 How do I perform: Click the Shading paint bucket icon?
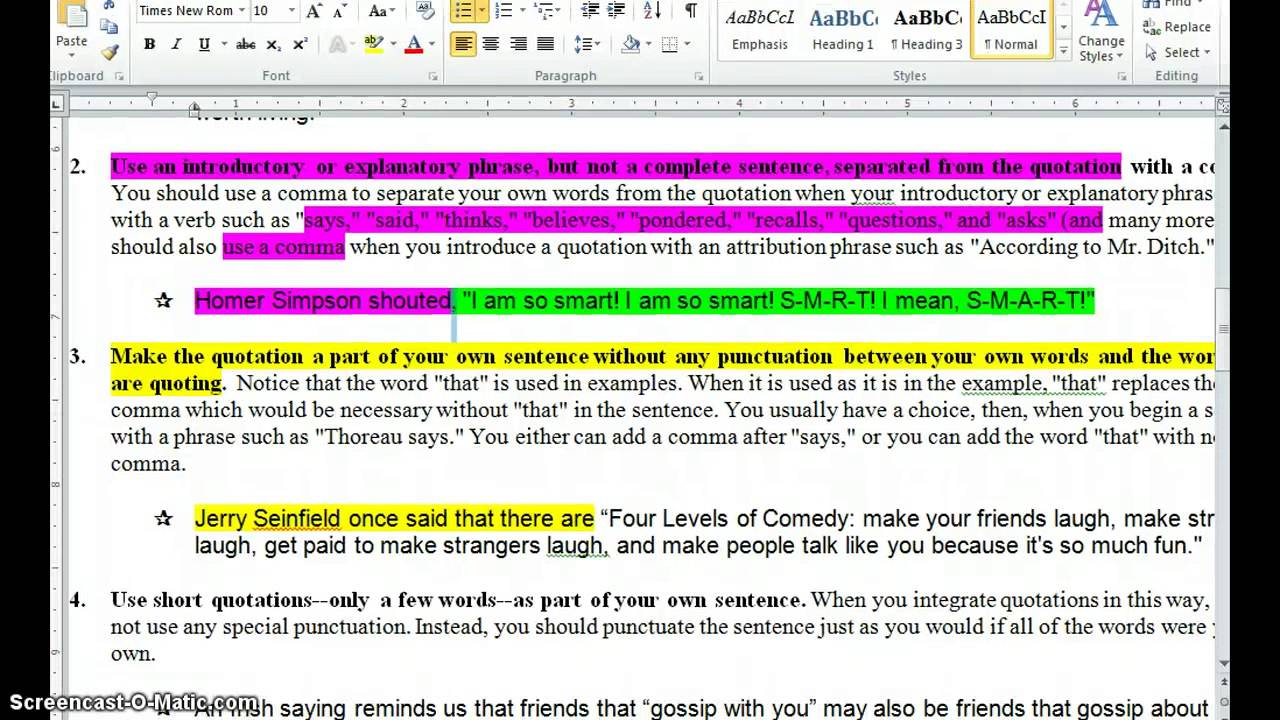coord(630,44)
